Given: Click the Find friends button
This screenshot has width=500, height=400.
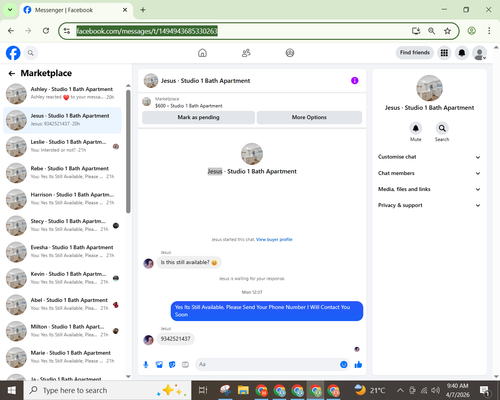Looking at the screenshot, I should click(x=415, y=53).
